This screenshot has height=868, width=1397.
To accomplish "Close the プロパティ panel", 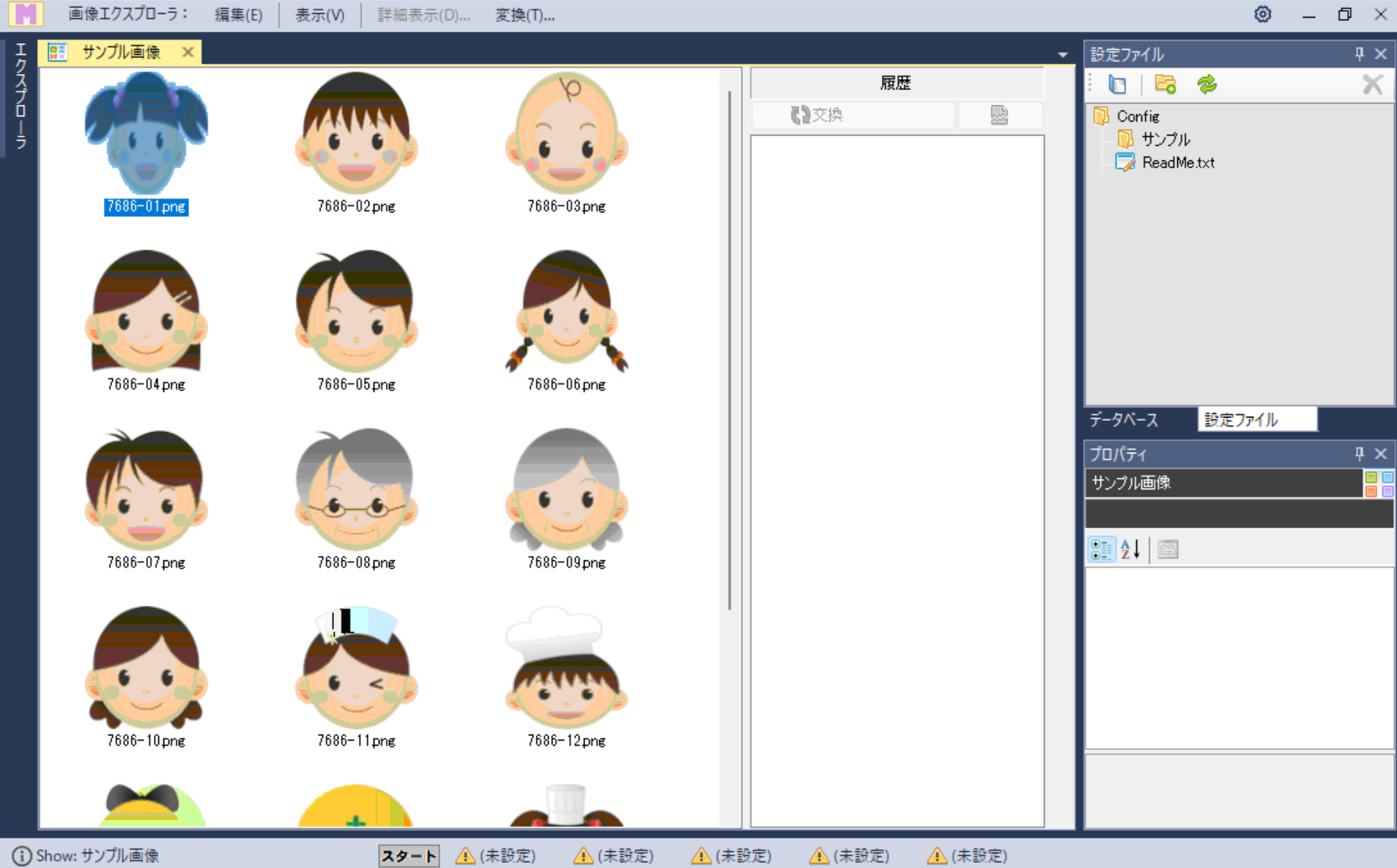I will coord(1381,454).
